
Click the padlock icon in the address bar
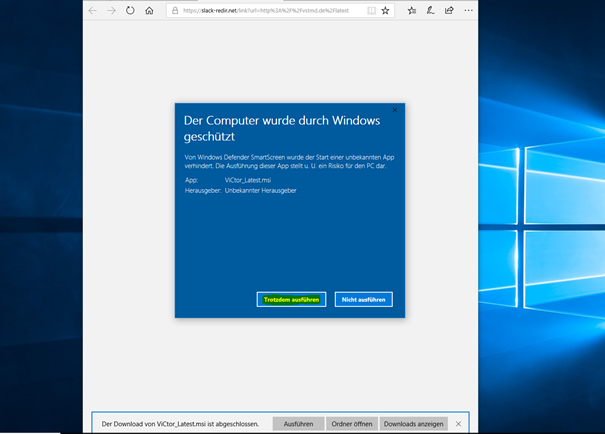click(x=175, y=11)
